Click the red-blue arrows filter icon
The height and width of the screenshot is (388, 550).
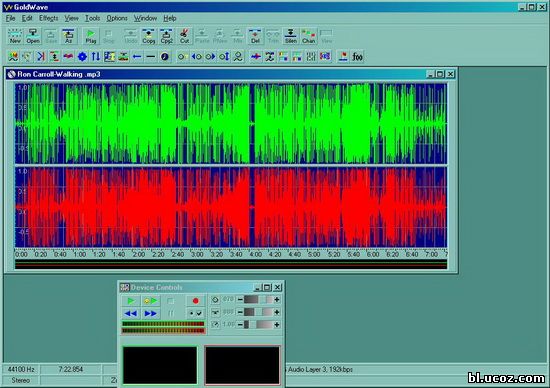256,56
